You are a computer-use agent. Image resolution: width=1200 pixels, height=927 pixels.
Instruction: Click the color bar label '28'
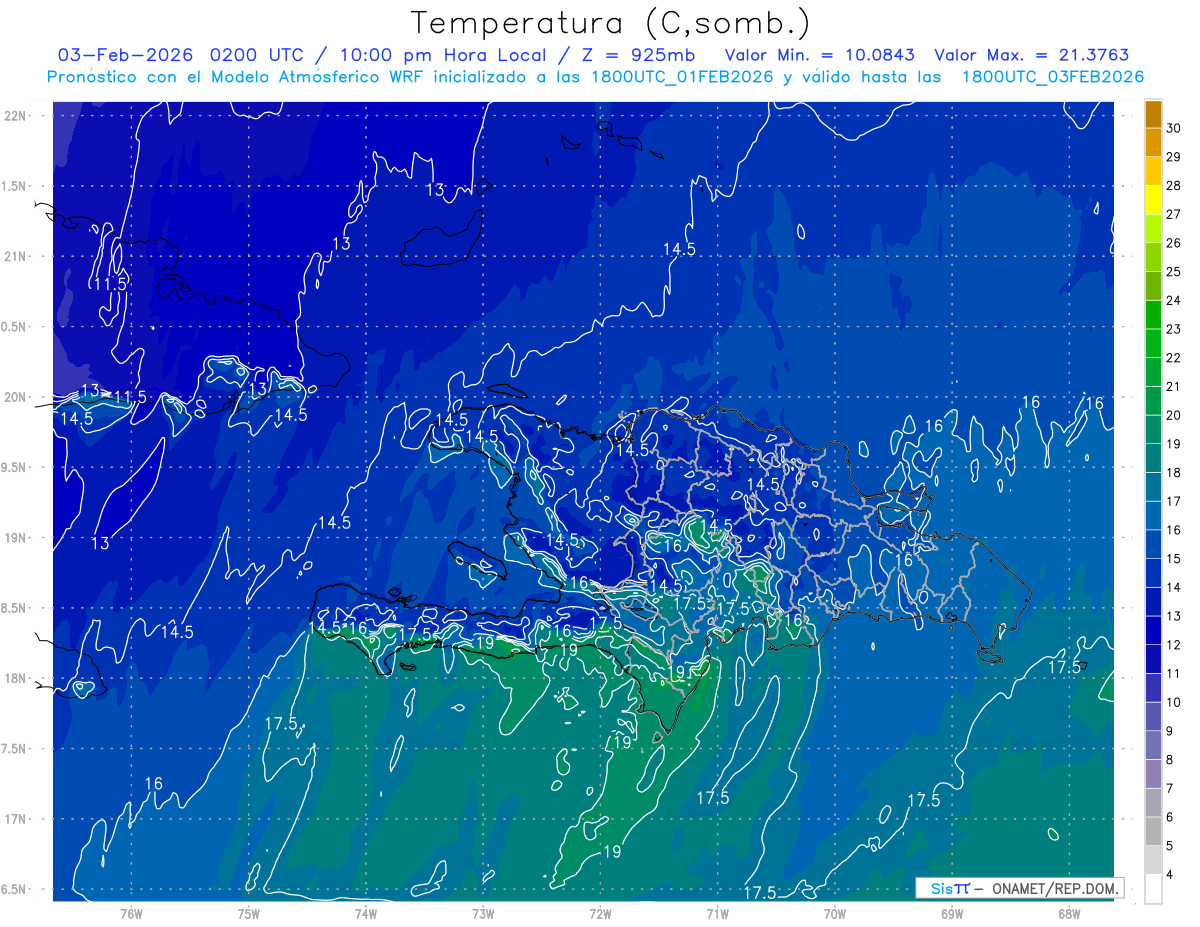1173,186
